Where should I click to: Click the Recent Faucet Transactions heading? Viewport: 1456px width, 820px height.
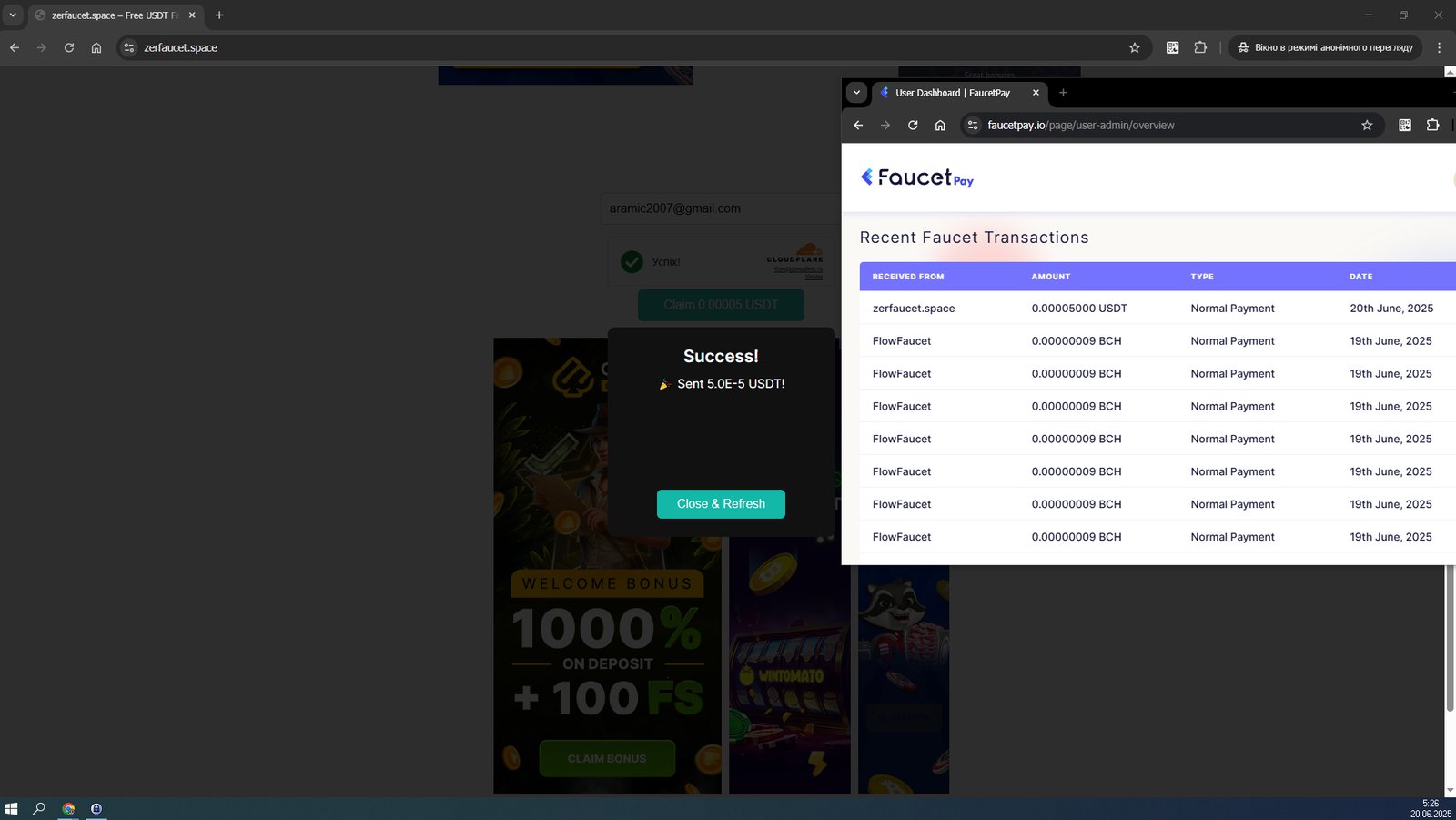coord(974,238)
